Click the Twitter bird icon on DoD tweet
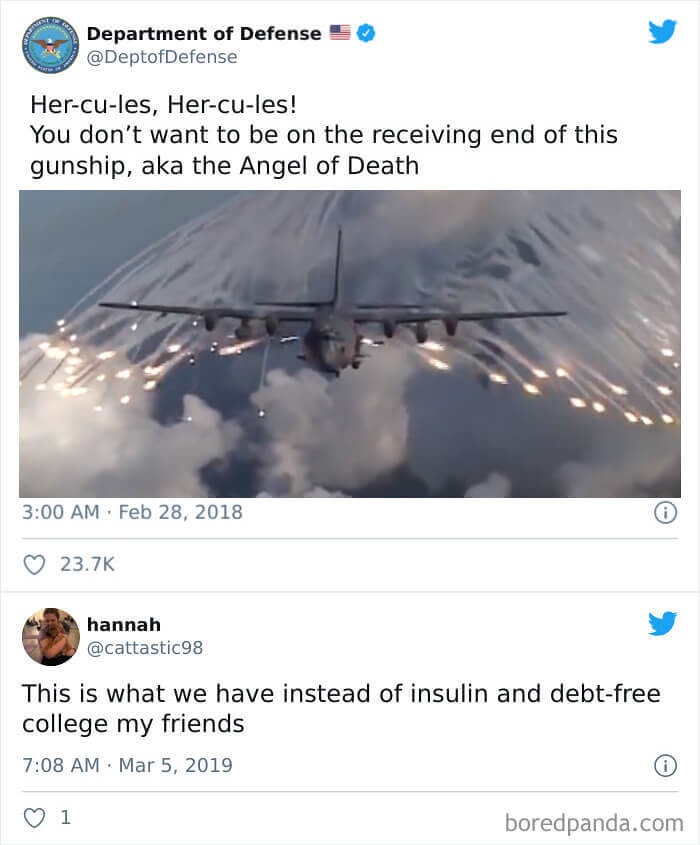This screenshot has height=845, width=700. pos(662,32)
